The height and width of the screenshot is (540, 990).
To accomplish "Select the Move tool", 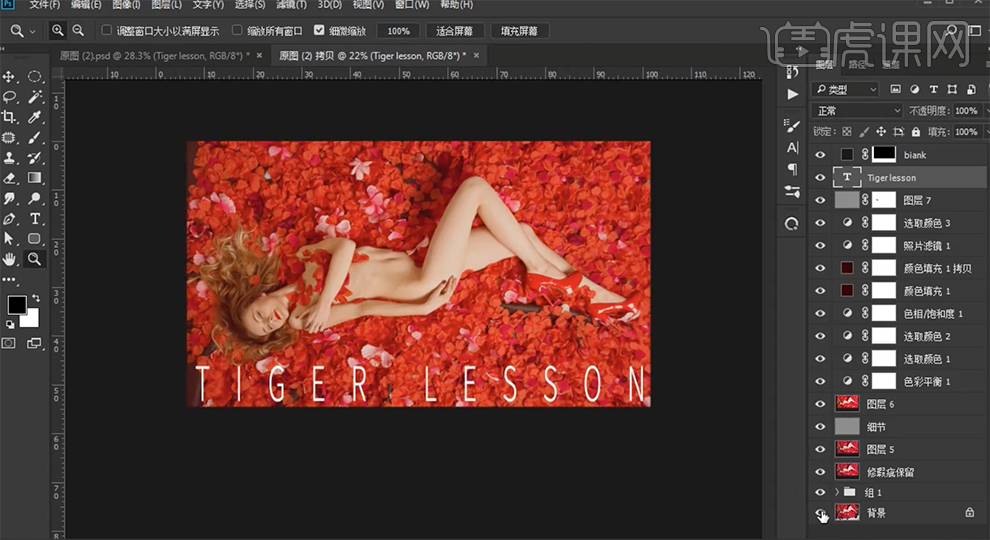I will point(10,77).
